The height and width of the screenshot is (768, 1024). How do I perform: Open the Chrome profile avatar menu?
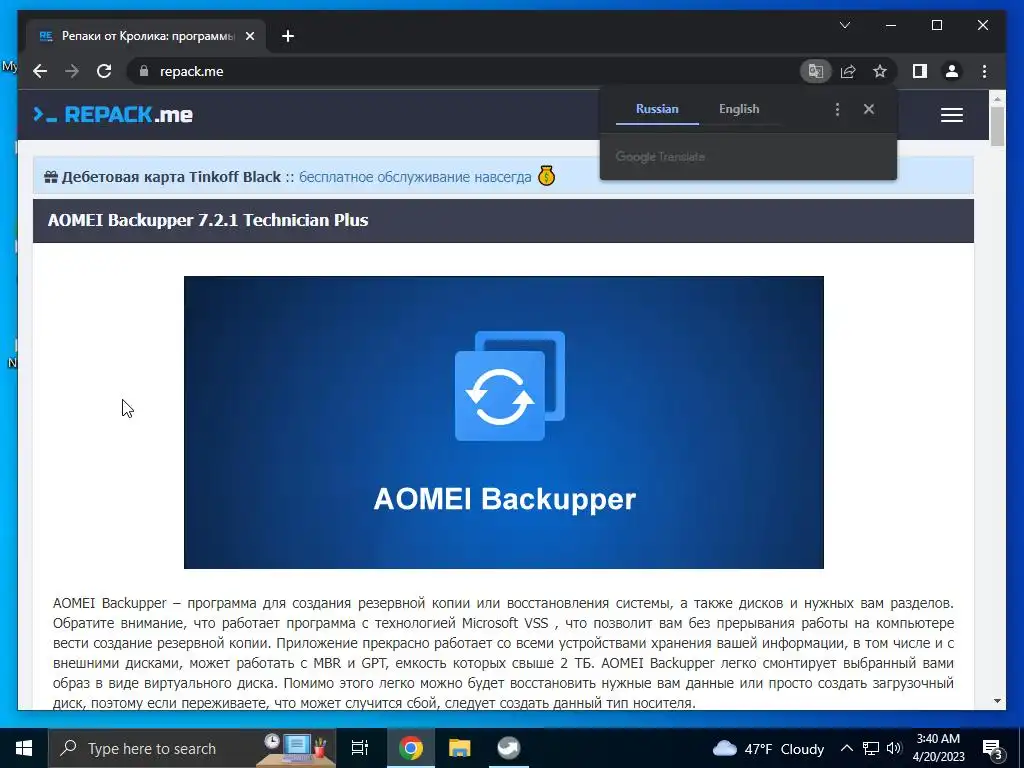[x=952, y=71]
